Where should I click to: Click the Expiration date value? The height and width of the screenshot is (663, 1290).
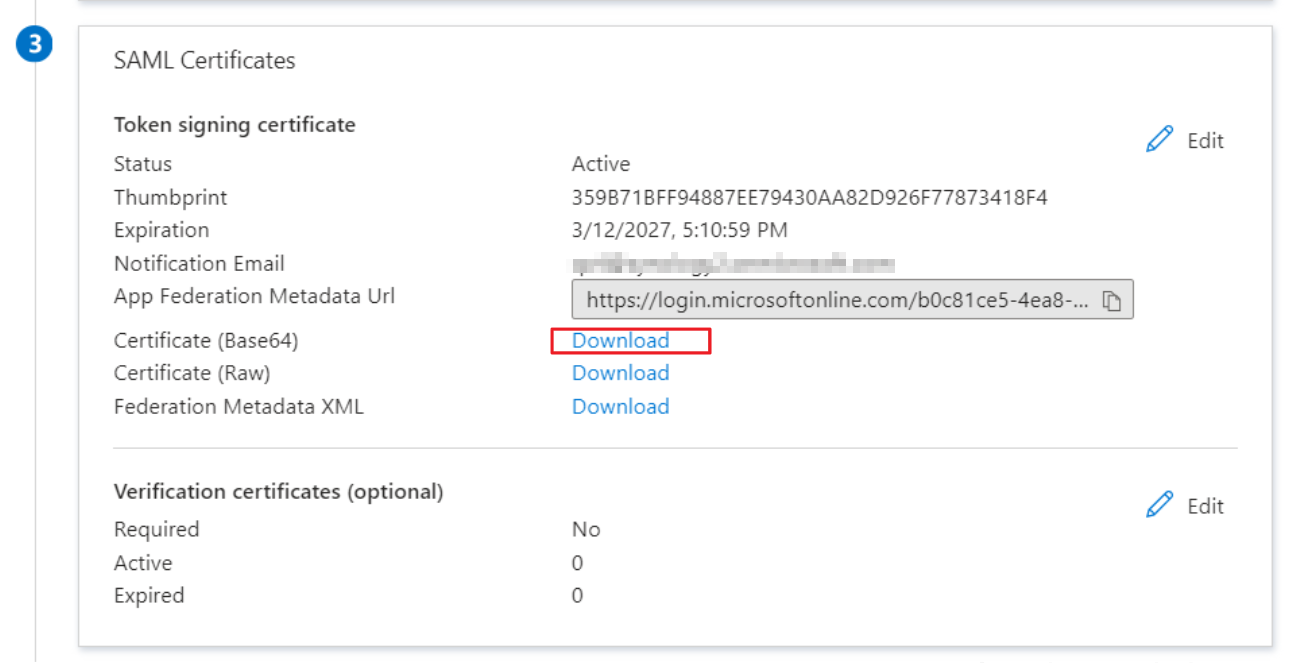(x=679, y=230)
